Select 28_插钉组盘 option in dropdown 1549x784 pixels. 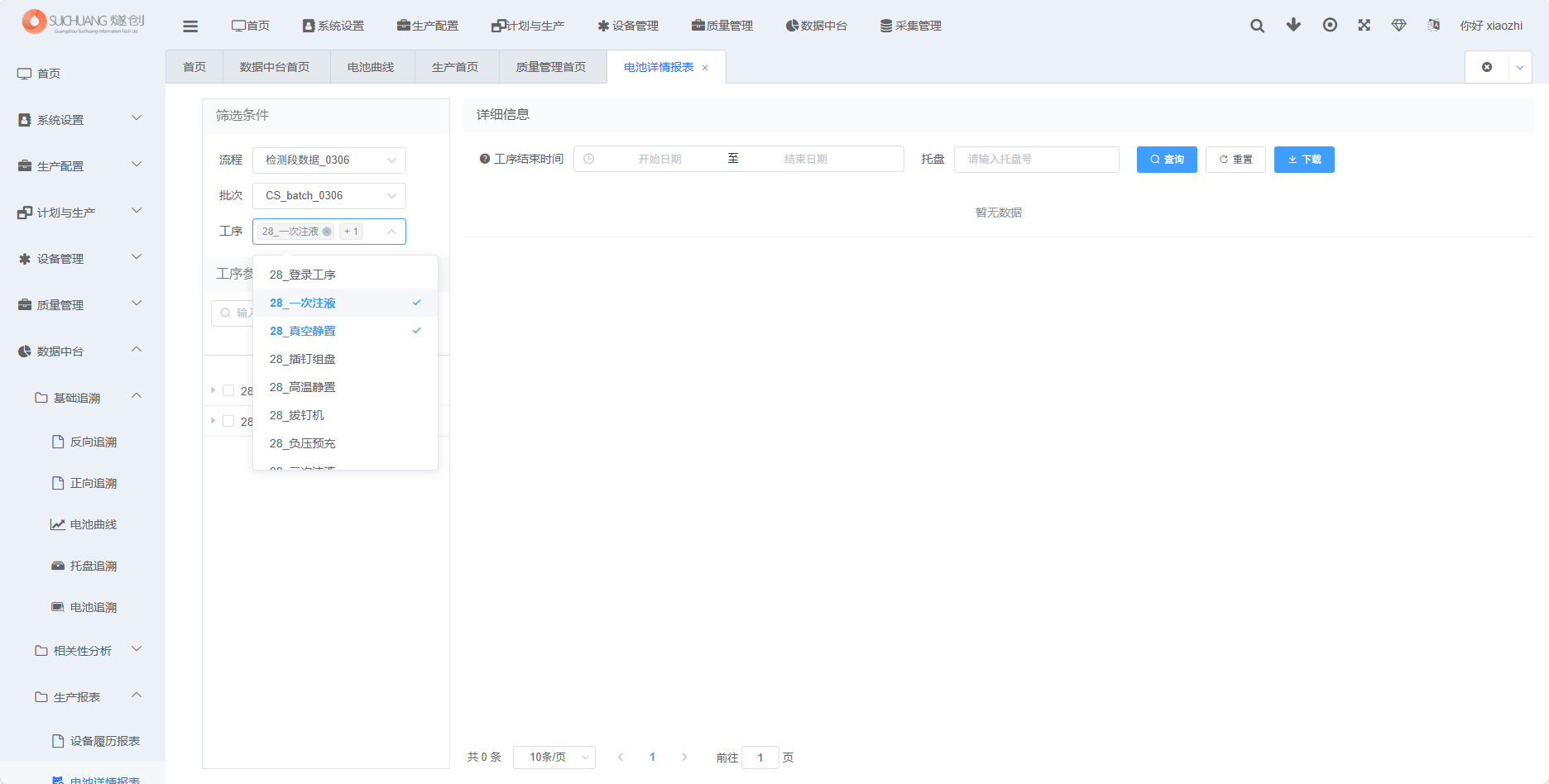click(x=345, y=359)
